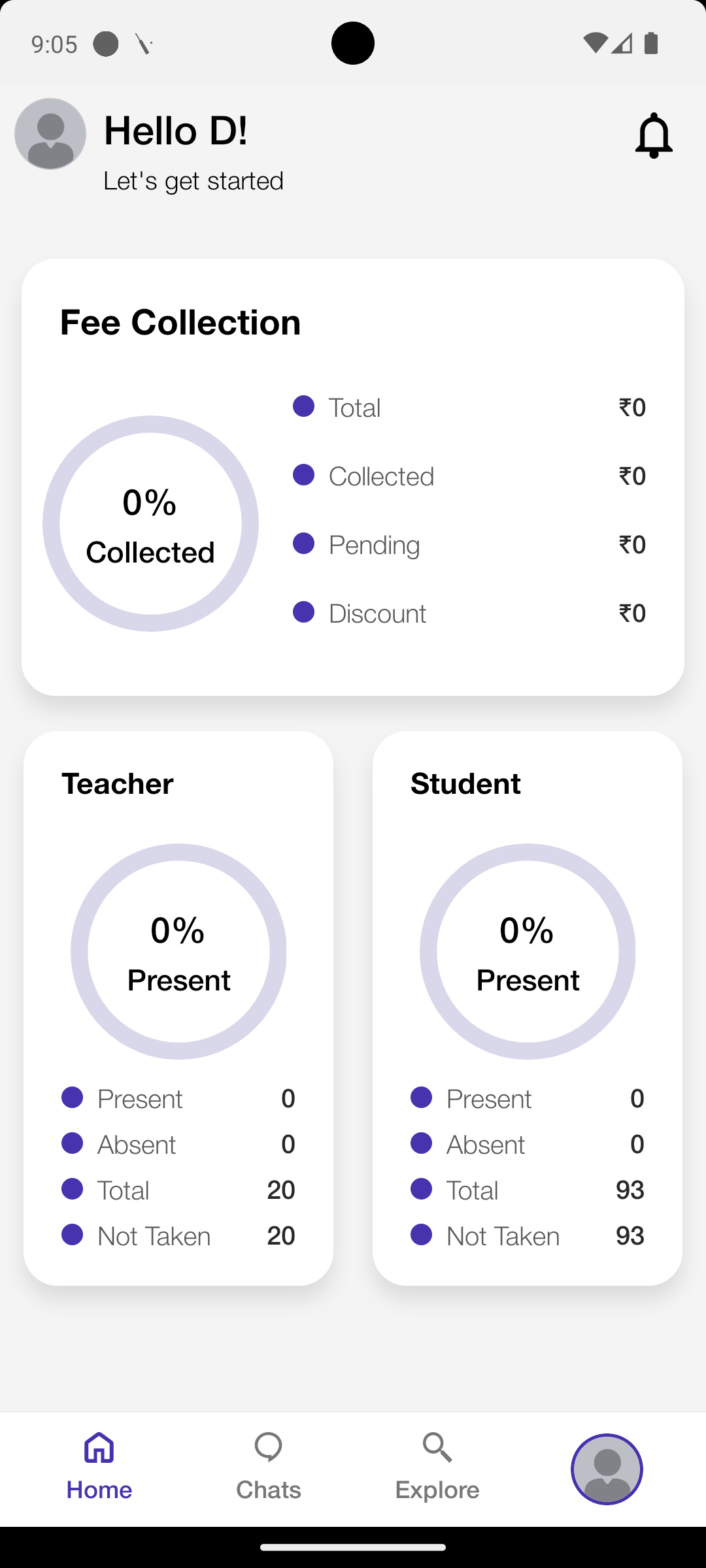The width and height of the screenshot is (706, 1568).
Task: Open the Home tab
Action: point(99,1467)
